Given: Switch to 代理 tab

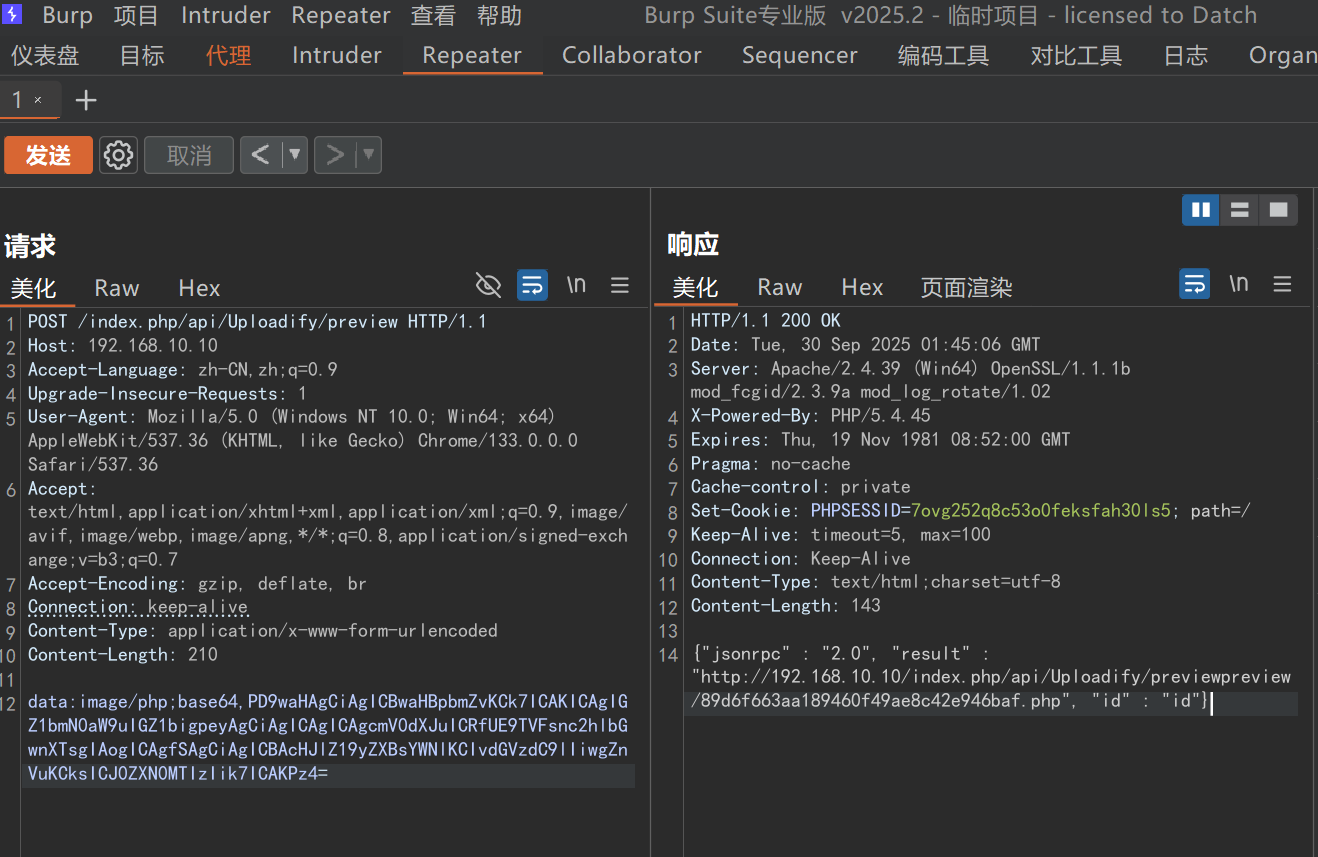Looking at the screenshot, I should tap(228, 55).
